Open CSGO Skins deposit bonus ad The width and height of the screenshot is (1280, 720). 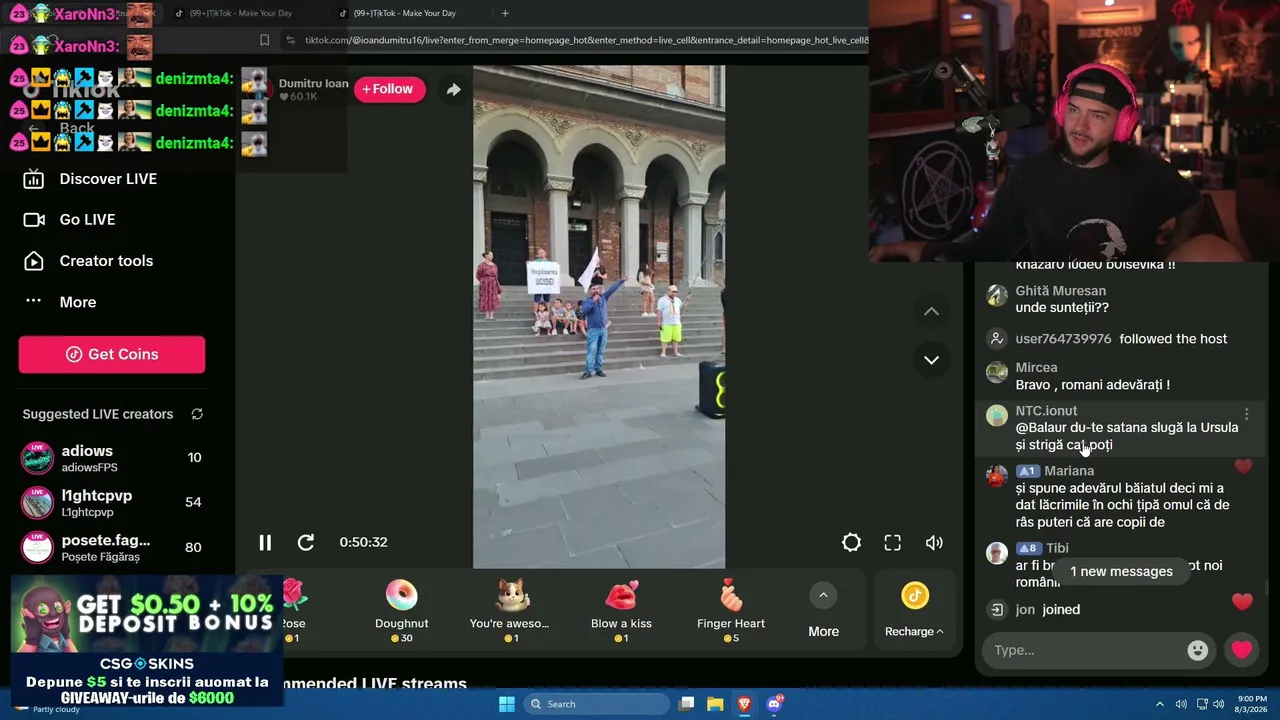point(146,642)
